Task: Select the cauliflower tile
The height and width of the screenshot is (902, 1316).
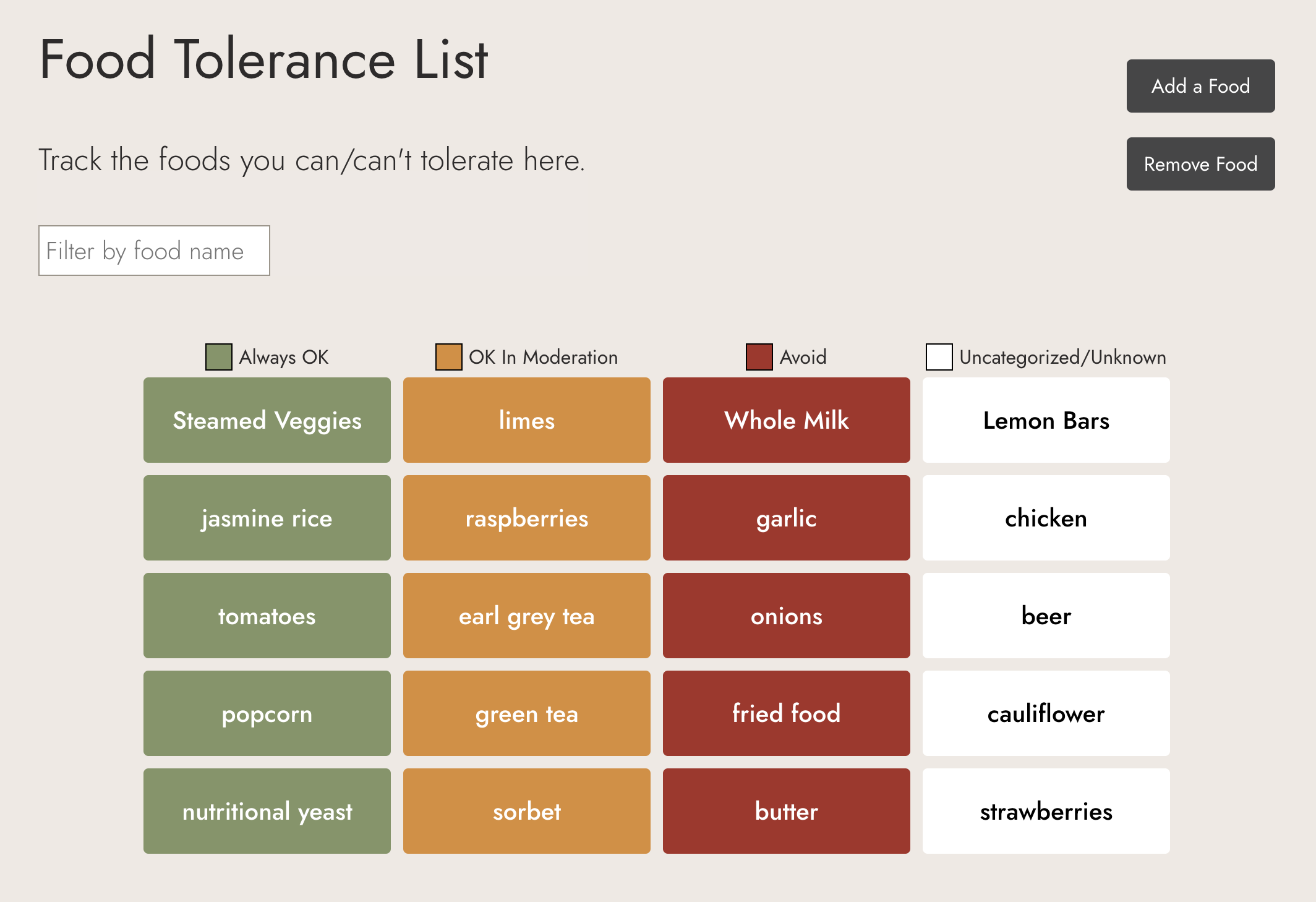Action: [x=1046, y=713]
